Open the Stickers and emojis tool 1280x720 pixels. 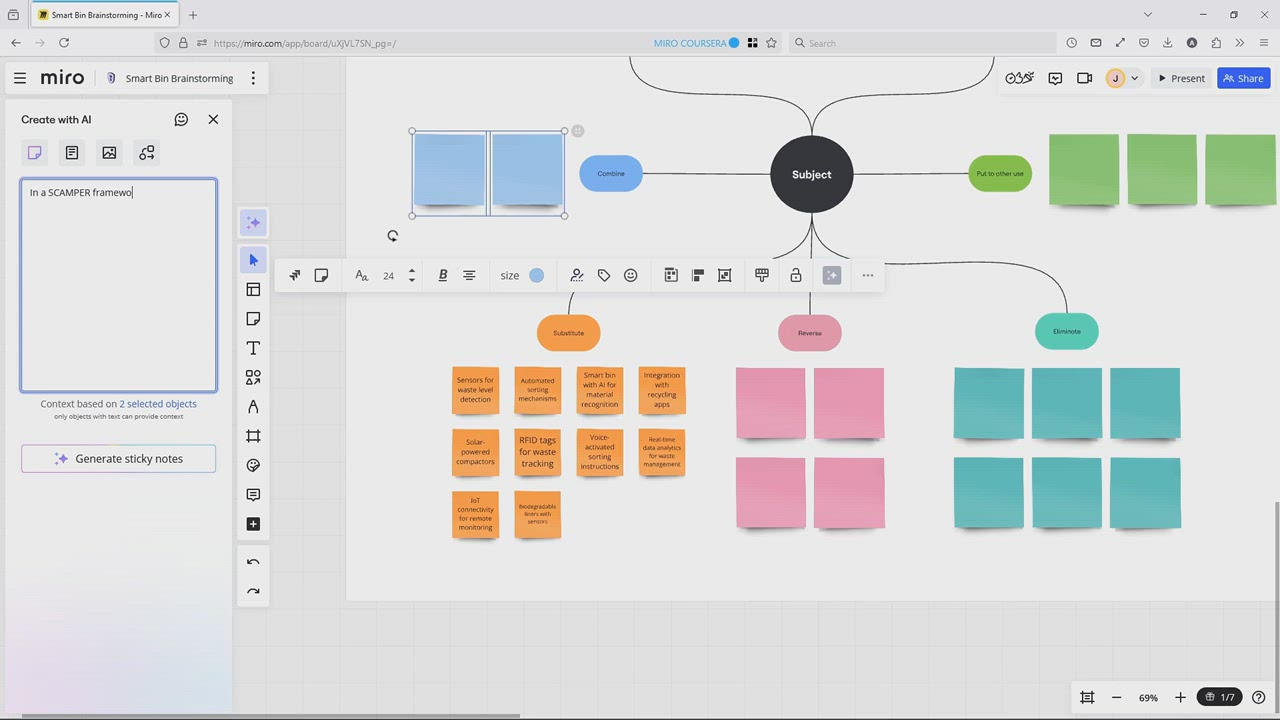coord(253,466)
